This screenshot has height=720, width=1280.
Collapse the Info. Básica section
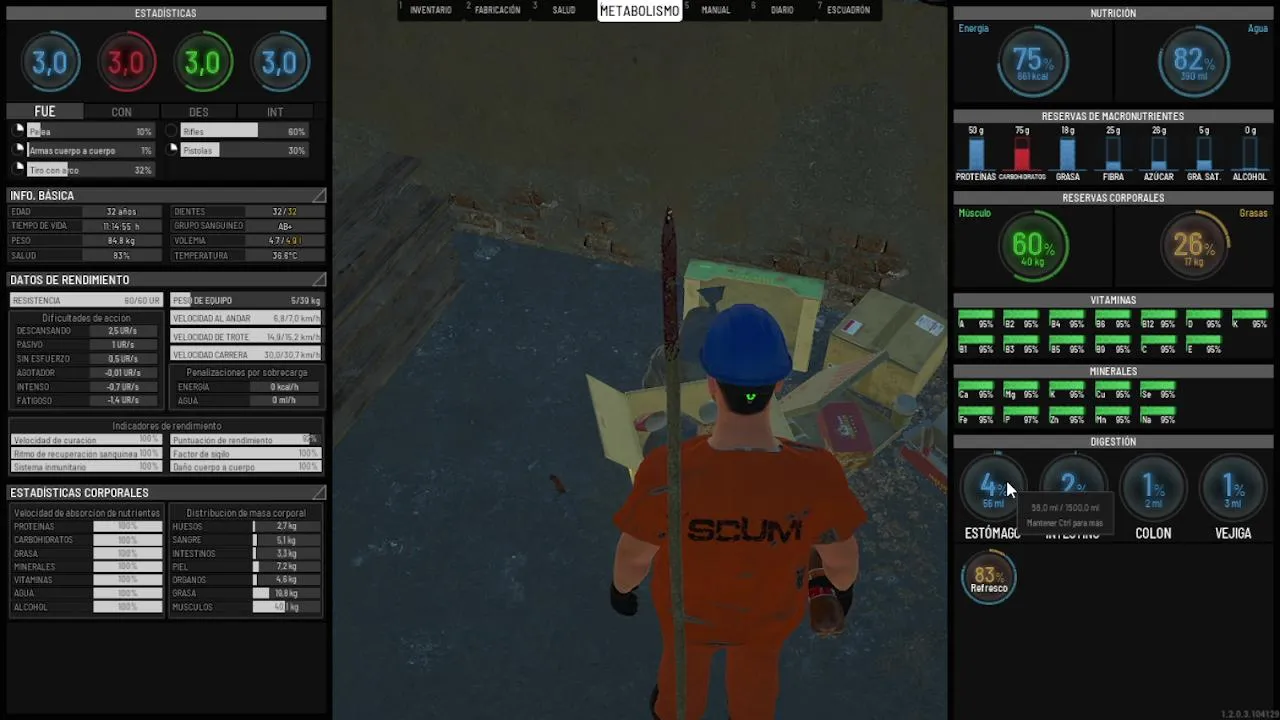tap(319, 196)
